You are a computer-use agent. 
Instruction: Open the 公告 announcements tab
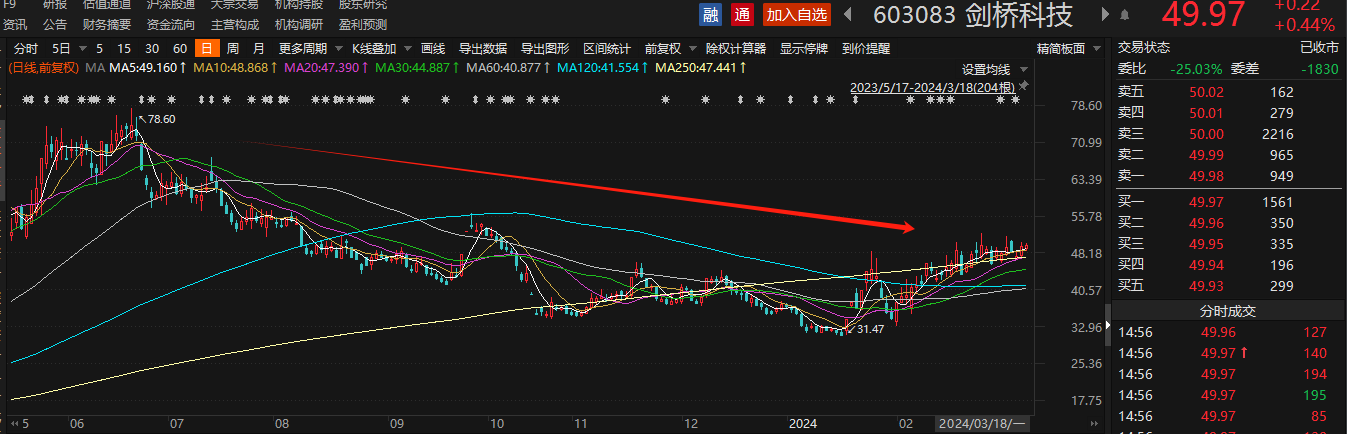pos(56,24)
